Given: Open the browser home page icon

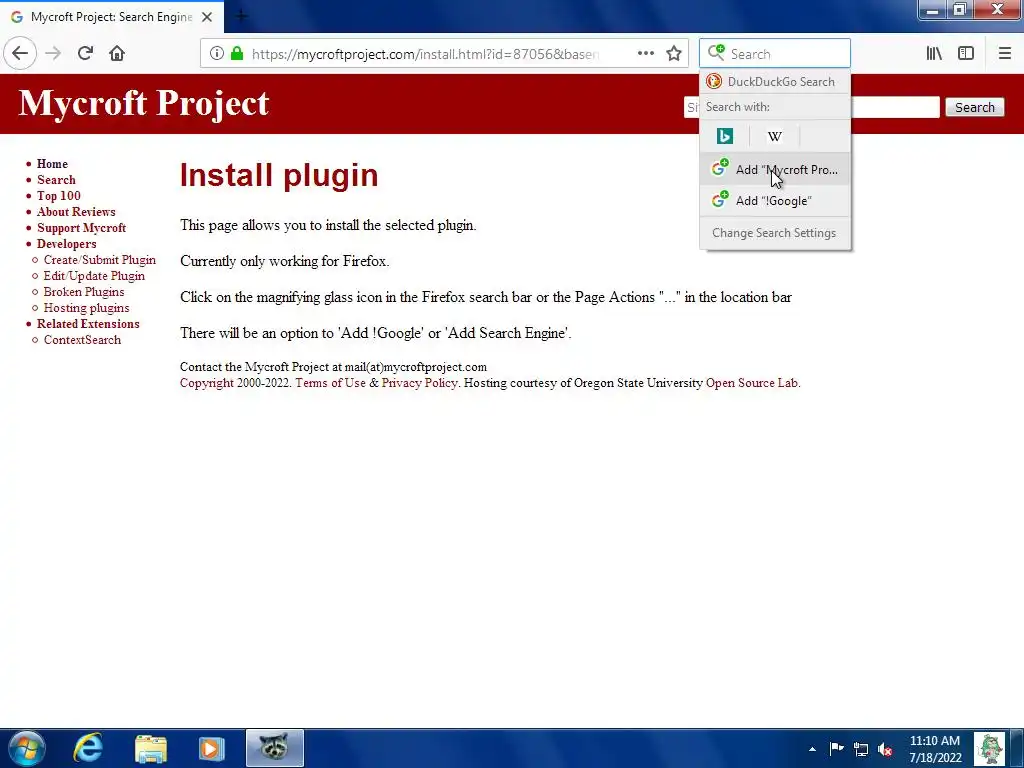Looking at the screenshot, I should [117, 54].
